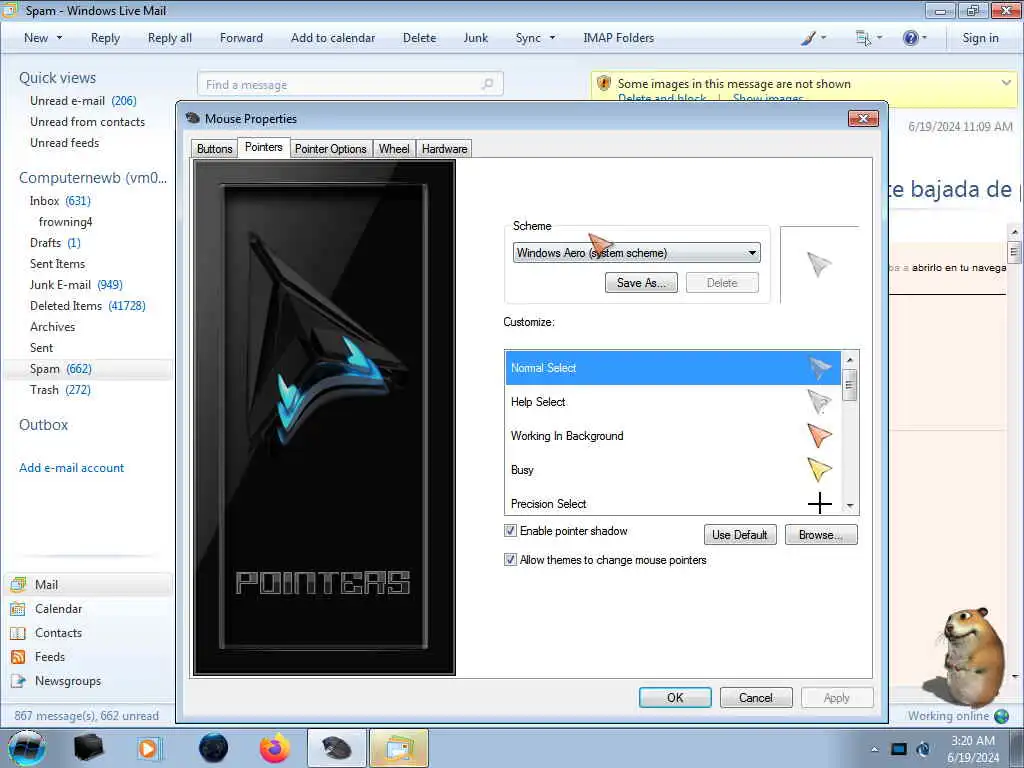Select Normal Select pointer row
The width and height of the screenshot is (1024, 768).
(673, 368)
